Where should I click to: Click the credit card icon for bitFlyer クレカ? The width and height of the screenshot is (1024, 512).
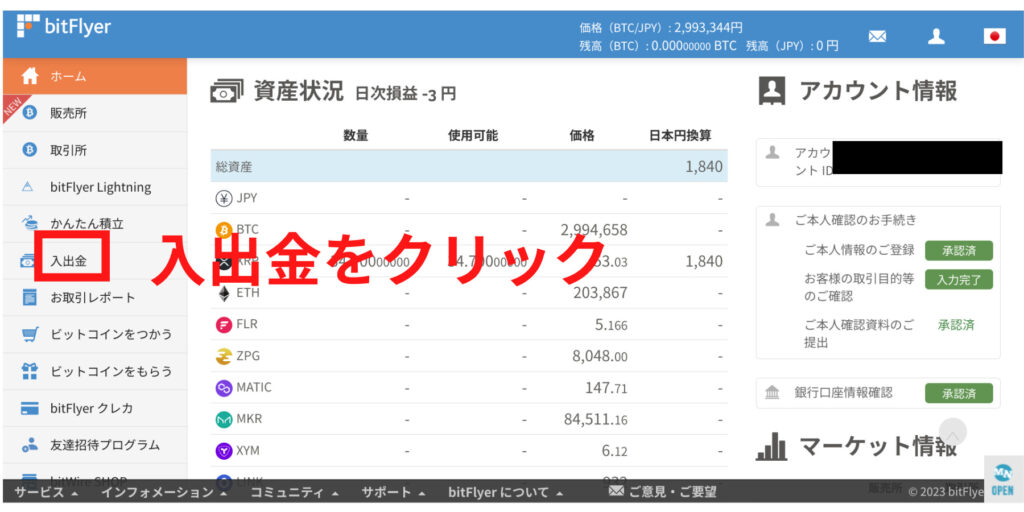[29, 408]
